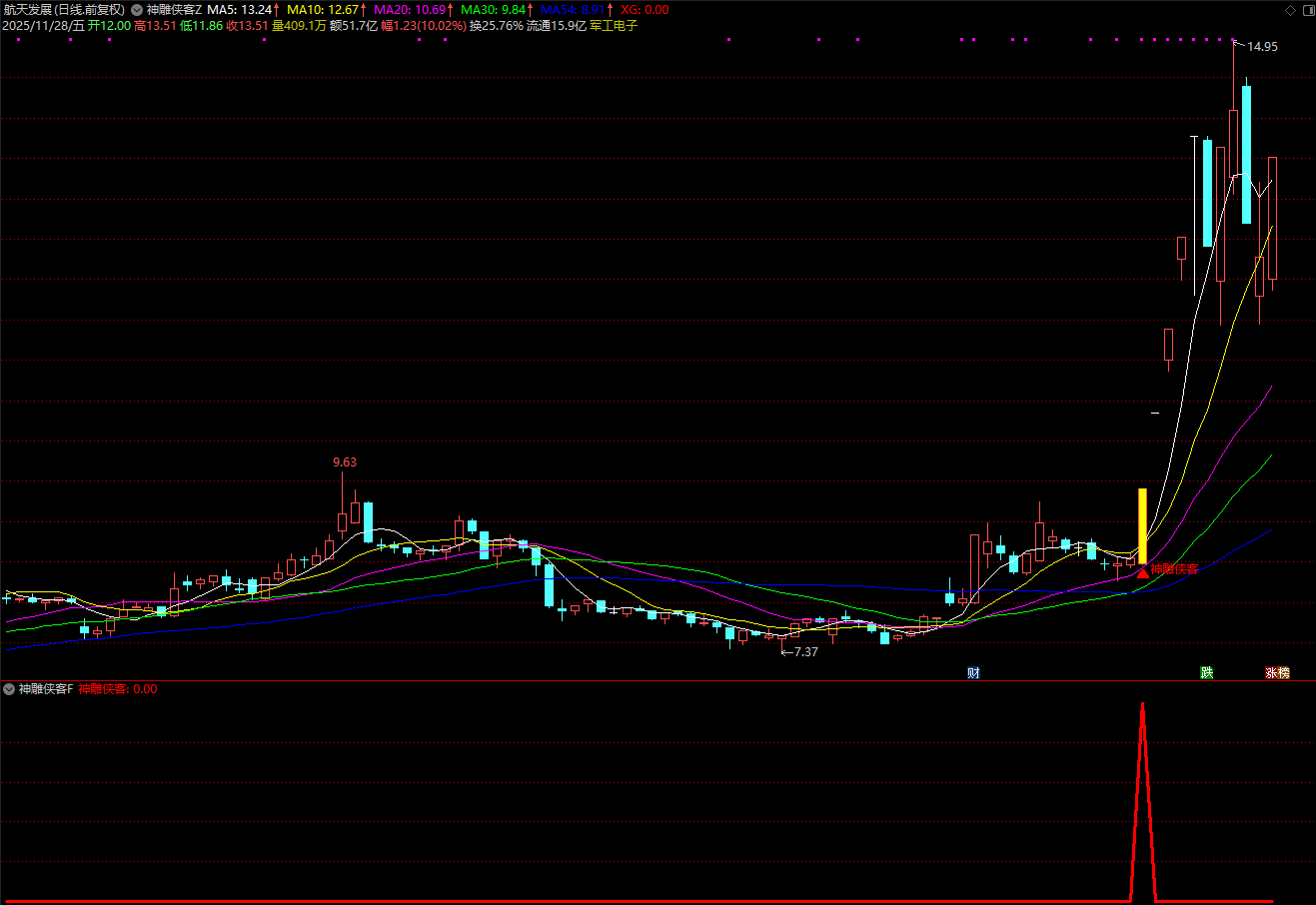Click the MA5 value label
This screenshot has height=905, width=1316.
tap(240, 10)
